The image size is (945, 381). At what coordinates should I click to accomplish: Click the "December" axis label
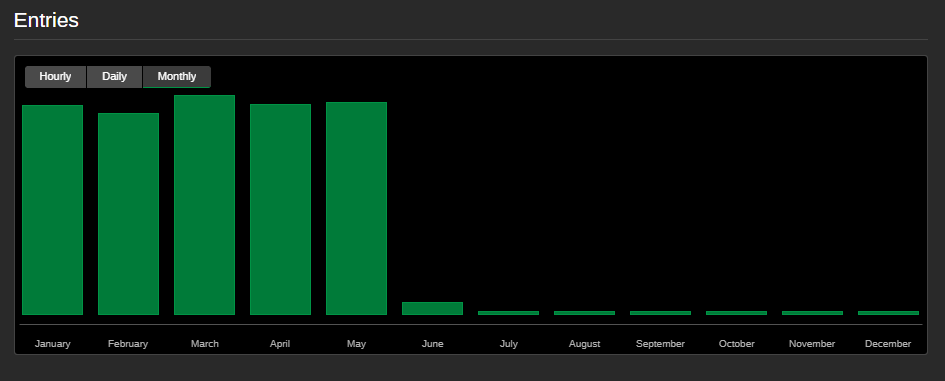click(888, 344)
